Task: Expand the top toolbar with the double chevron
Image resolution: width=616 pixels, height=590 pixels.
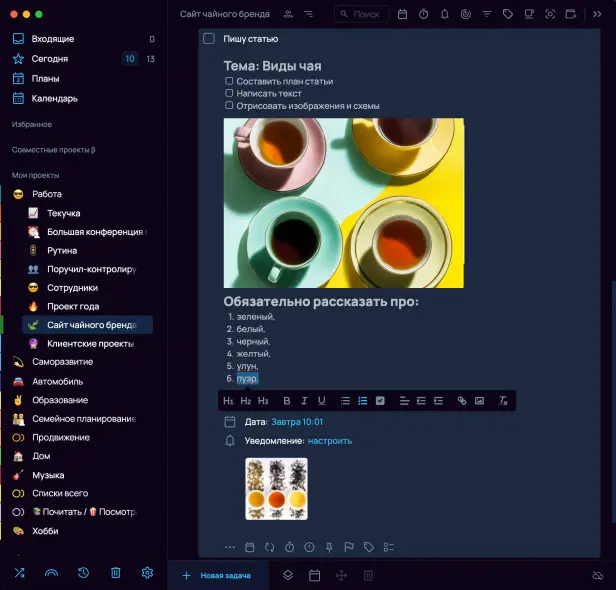Action: [x=598, y=15]
